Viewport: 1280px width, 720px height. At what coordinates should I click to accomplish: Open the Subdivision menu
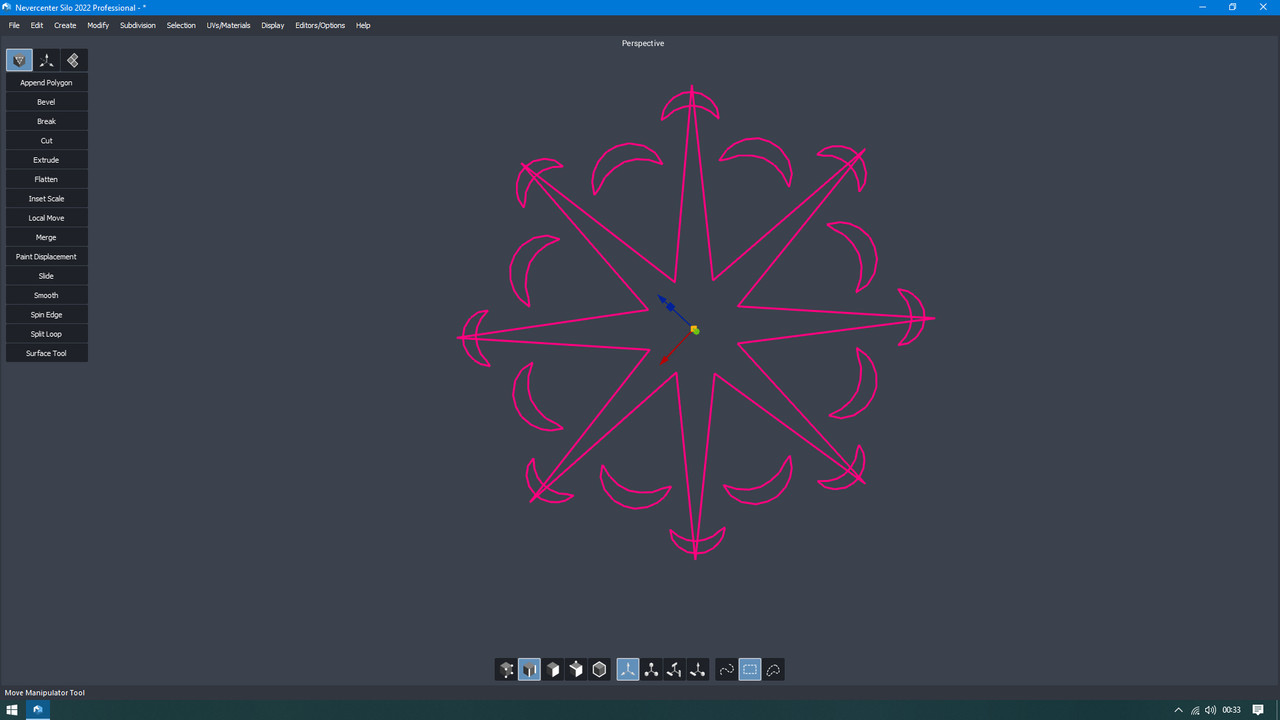pyautogui.click(x=138, y=25)
